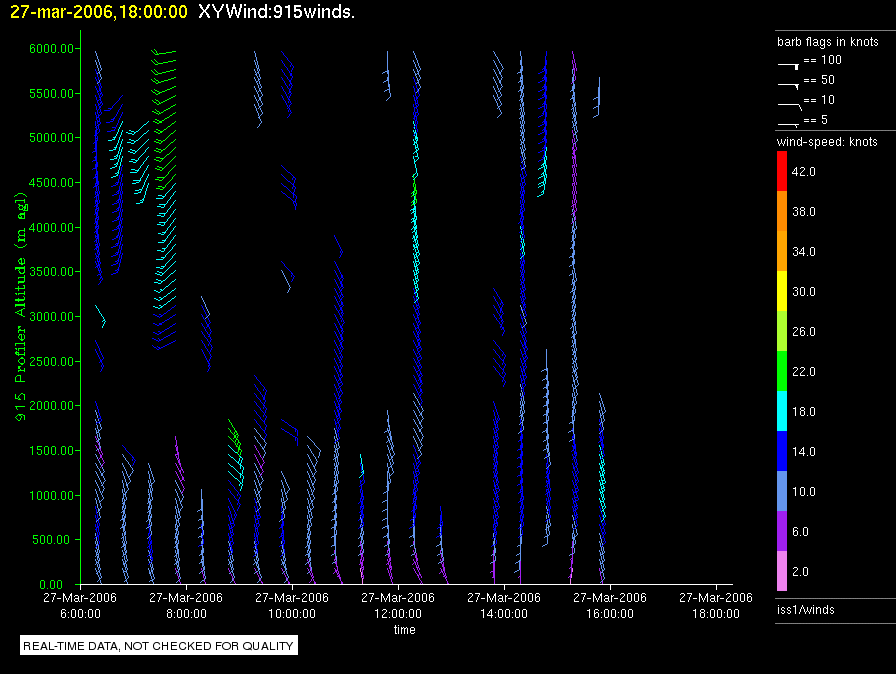Pick the cyan 18.0 knots color band
This screenshot has height=674, width=896.
783,411
